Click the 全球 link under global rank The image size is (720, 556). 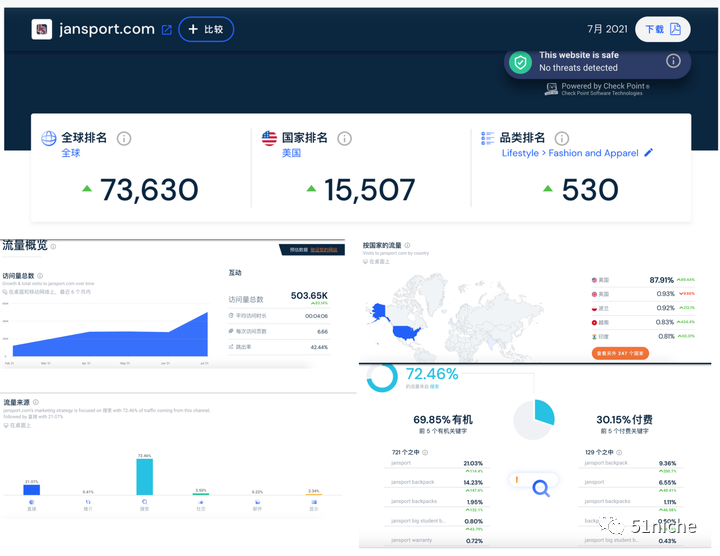tap(71, 153)
